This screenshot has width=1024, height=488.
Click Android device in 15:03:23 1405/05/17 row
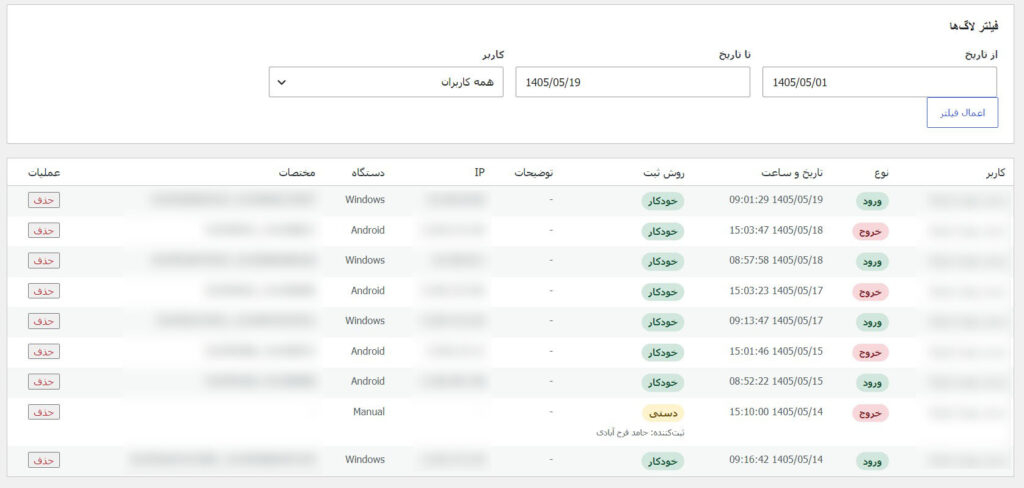(x=368, y=291)
